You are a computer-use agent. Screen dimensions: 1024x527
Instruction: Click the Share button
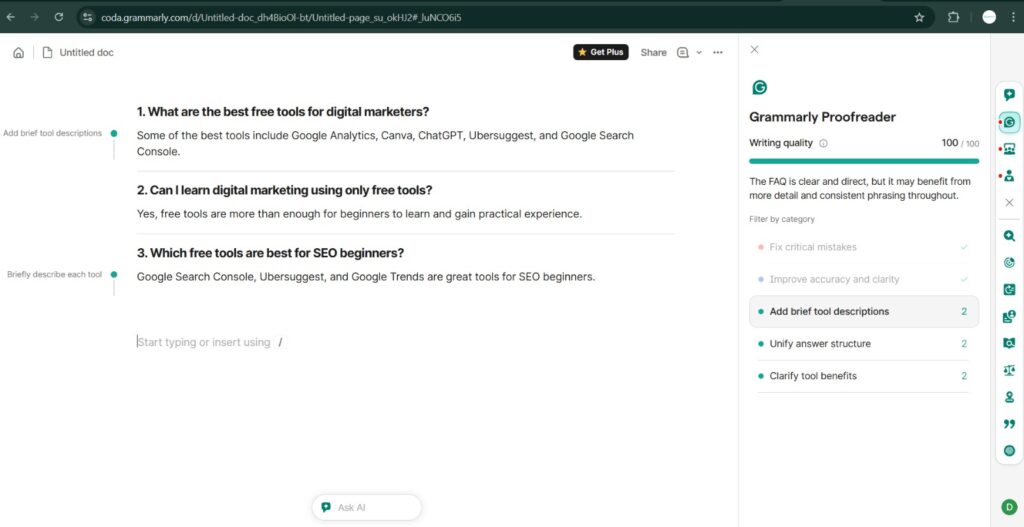(654, 53)
